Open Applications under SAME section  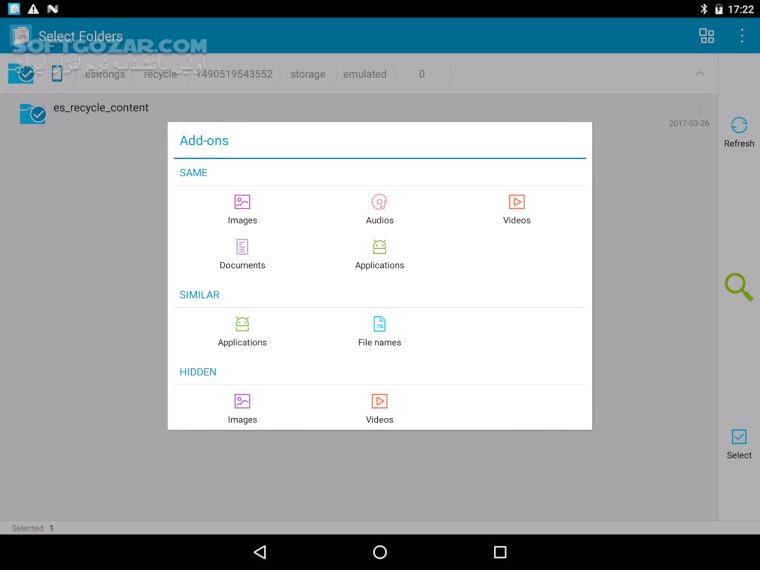(x=380, y=254)
